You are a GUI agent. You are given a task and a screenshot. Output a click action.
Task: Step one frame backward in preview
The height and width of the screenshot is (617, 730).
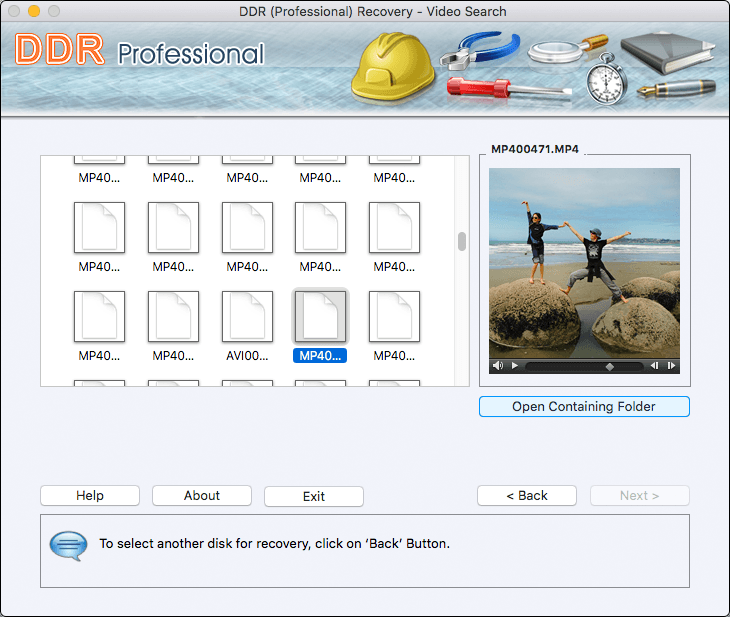coord(654,366)
